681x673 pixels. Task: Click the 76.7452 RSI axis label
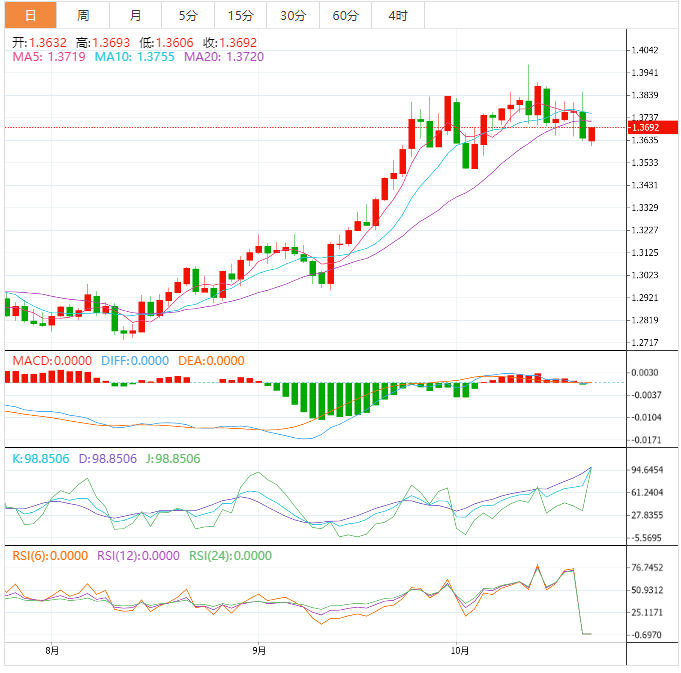click(x=647, y=567)
